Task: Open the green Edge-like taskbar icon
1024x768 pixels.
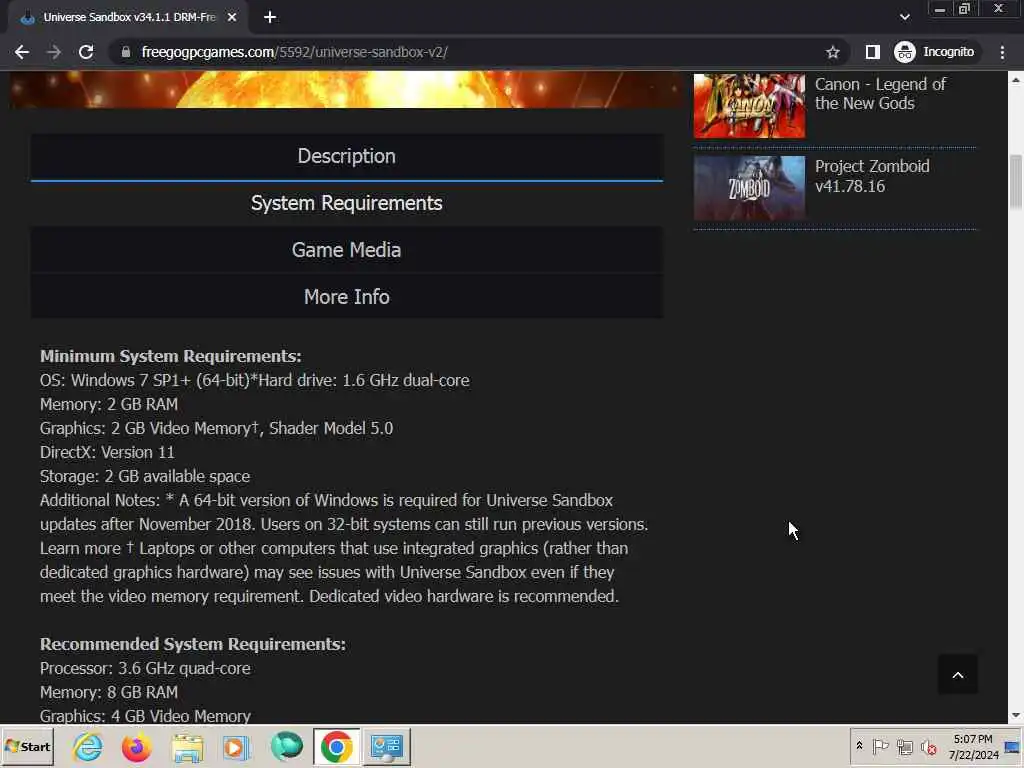Action: pos(286,746)
